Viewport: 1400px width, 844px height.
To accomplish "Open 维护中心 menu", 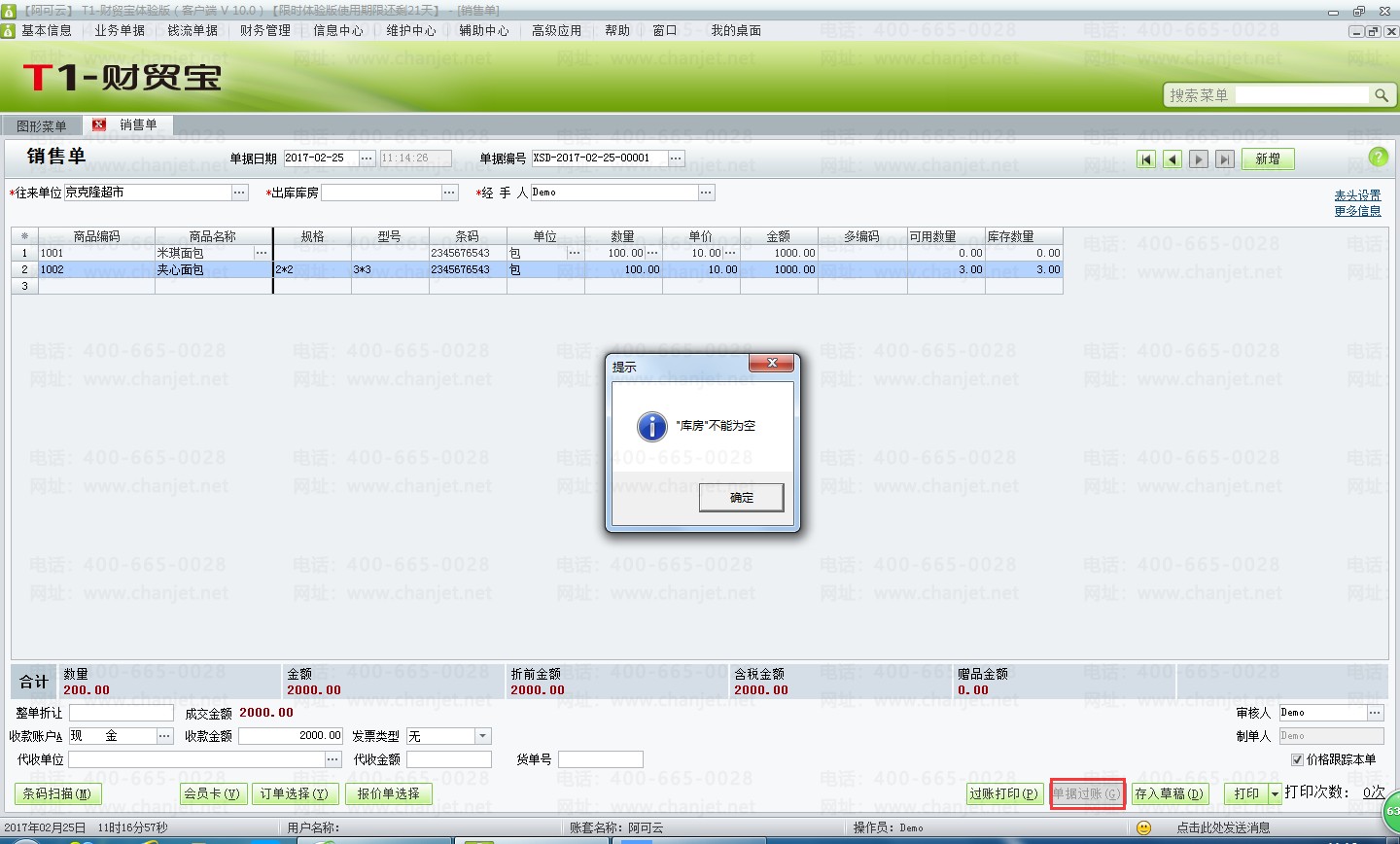I will [411, 30].
